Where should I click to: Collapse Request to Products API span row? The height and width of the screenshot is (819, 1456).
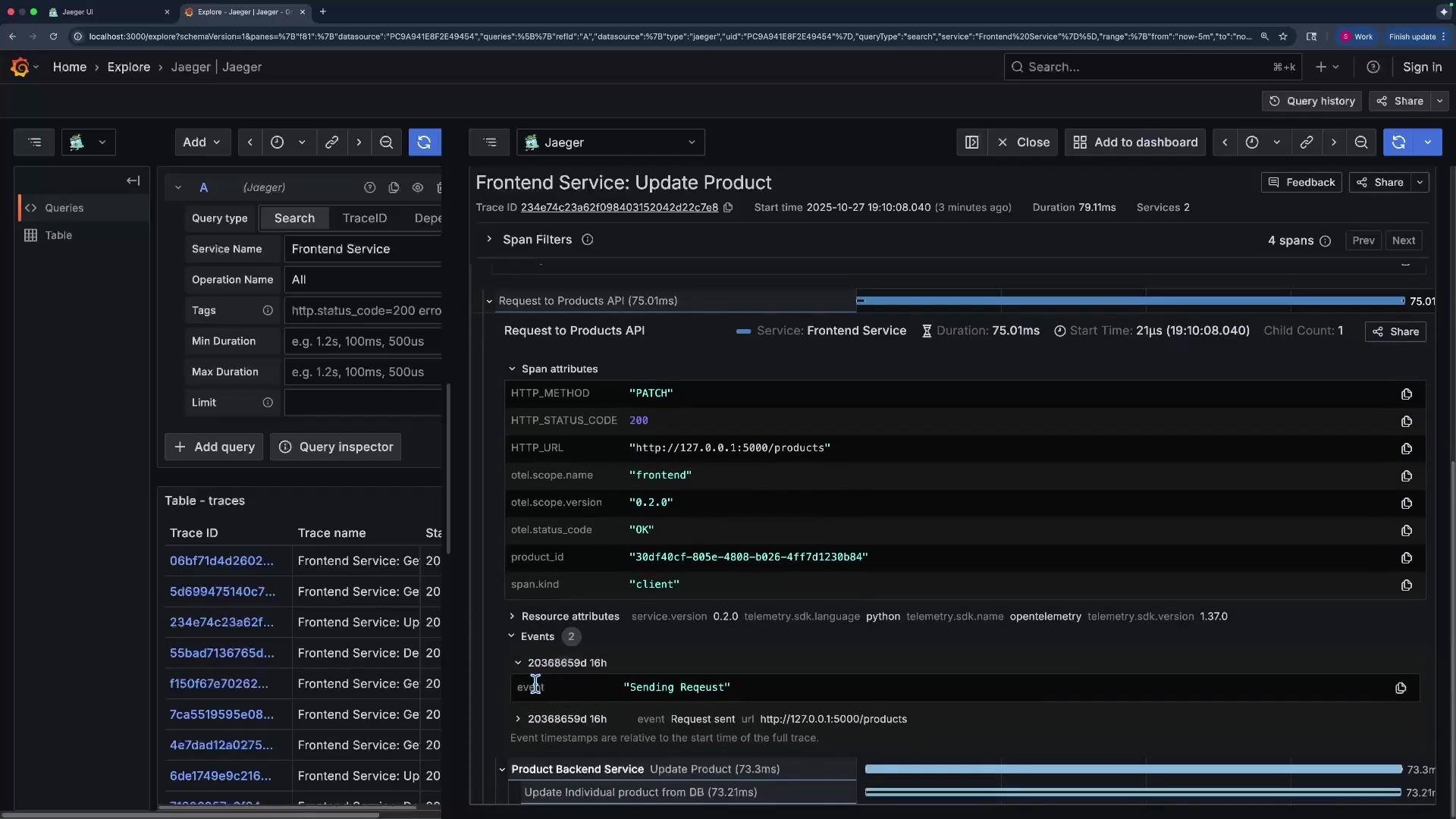click(x=489, y=302)
